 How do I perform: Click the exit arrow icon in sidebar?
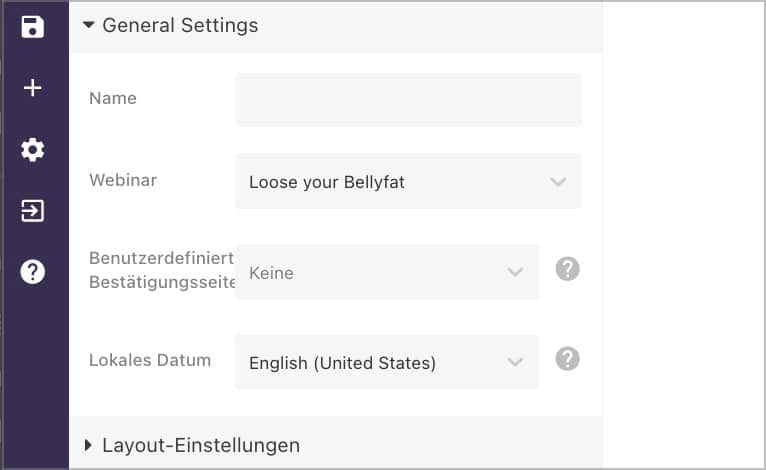click(32, 211)
